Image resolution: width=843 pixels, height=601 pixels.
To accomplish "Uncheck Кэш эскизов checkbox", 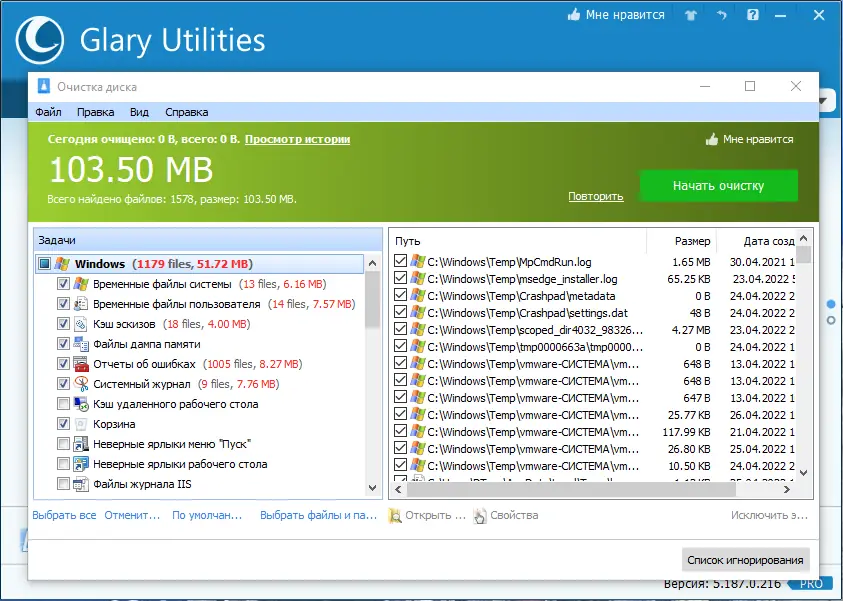I will pyautogui.click(x=63, y=324).
